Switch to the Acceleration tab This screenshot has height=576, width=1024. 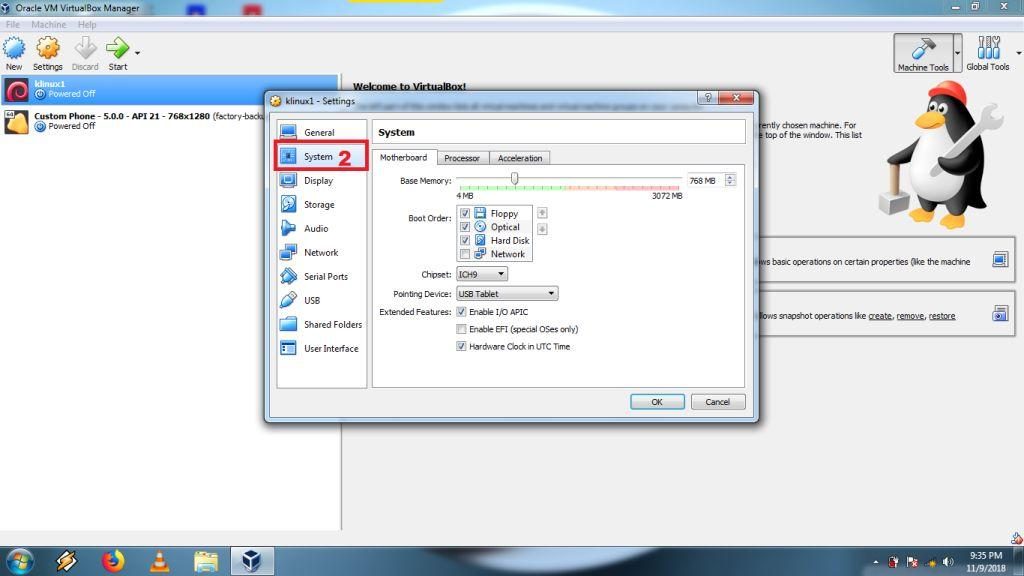click(x=520, y=158)
